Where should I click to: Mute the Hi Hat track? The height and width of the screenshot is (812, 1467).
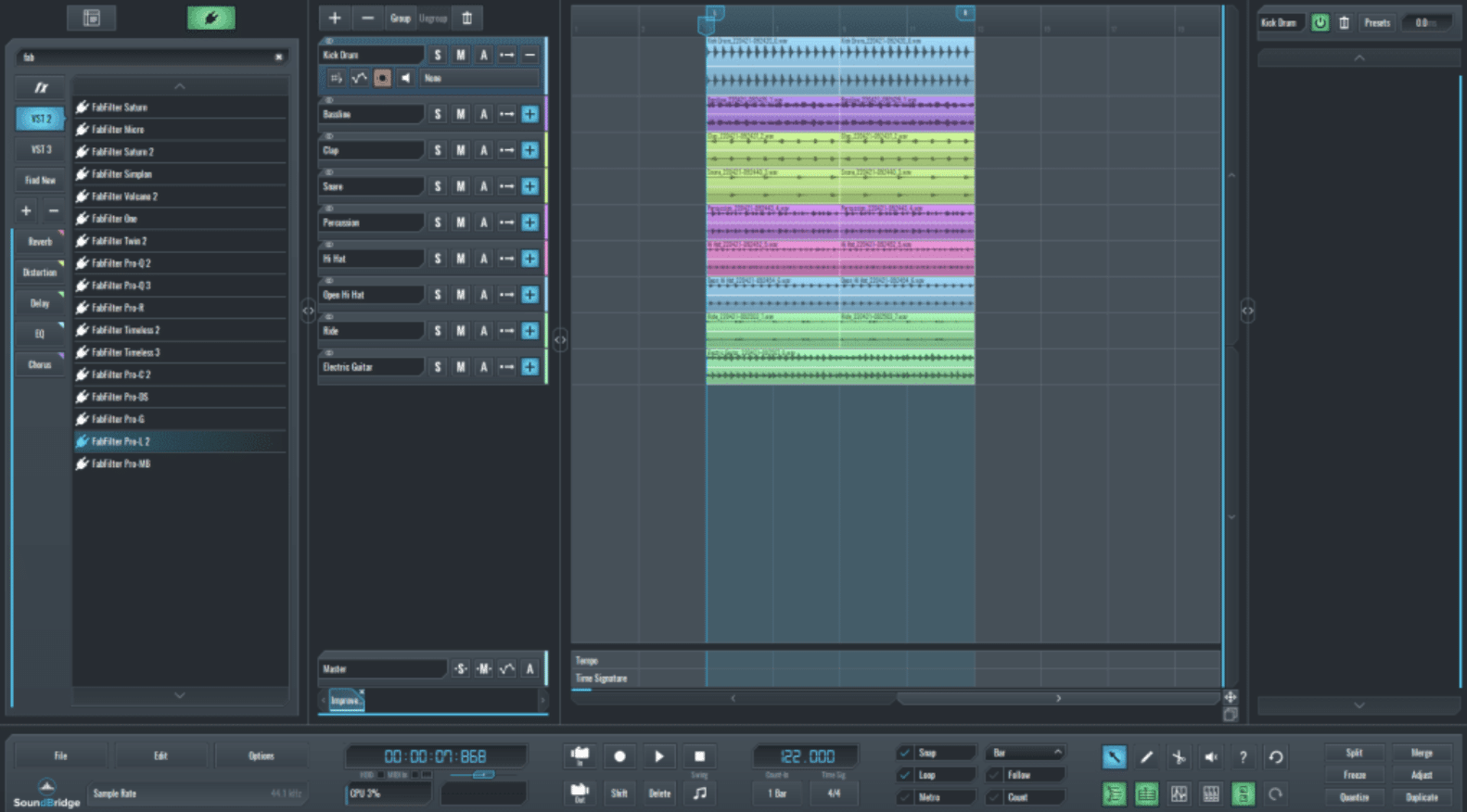(460, 259)
